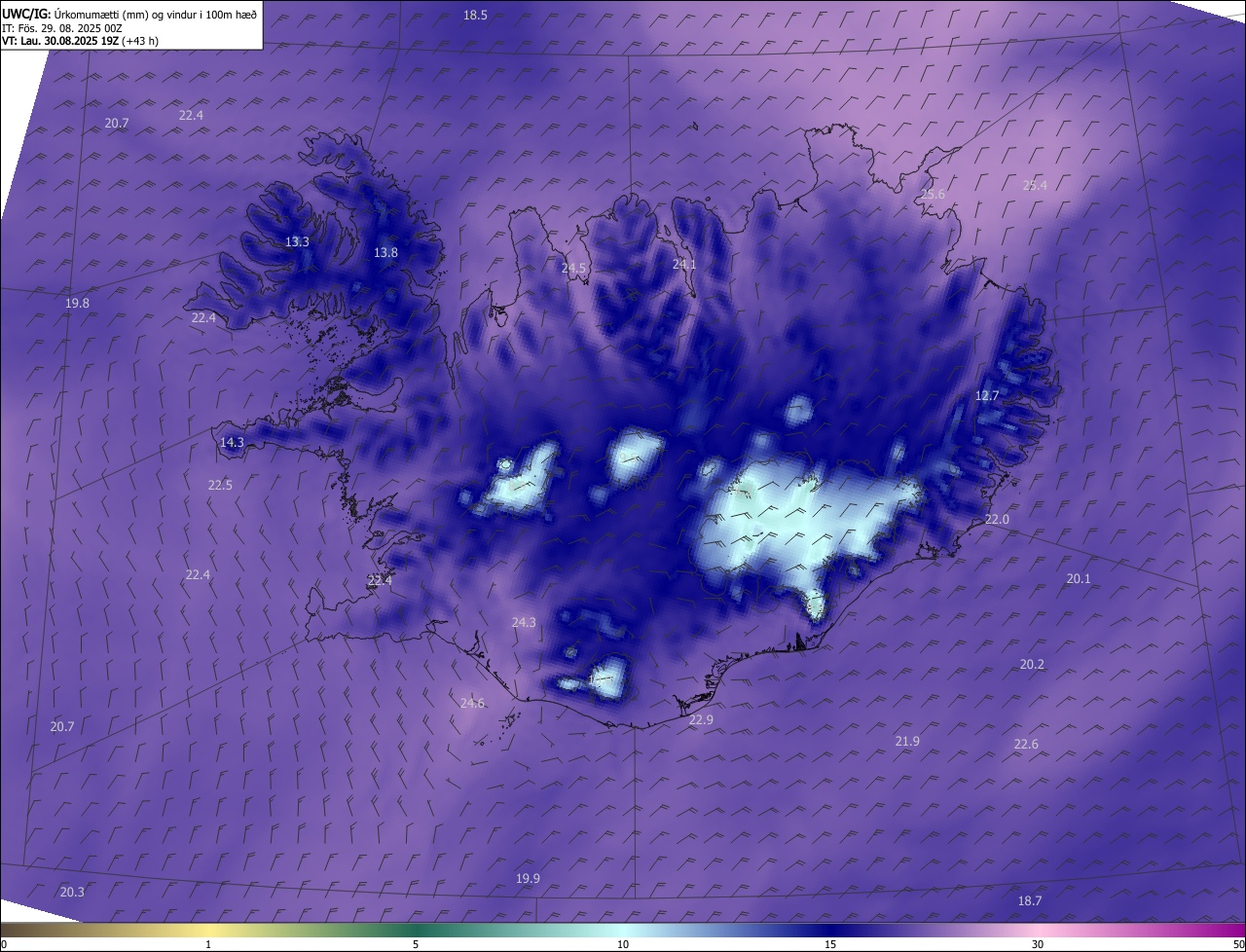Viewport: 1246px width, 952px height.
Task: Click the 19.9 value label
Action: pos(528,878)
